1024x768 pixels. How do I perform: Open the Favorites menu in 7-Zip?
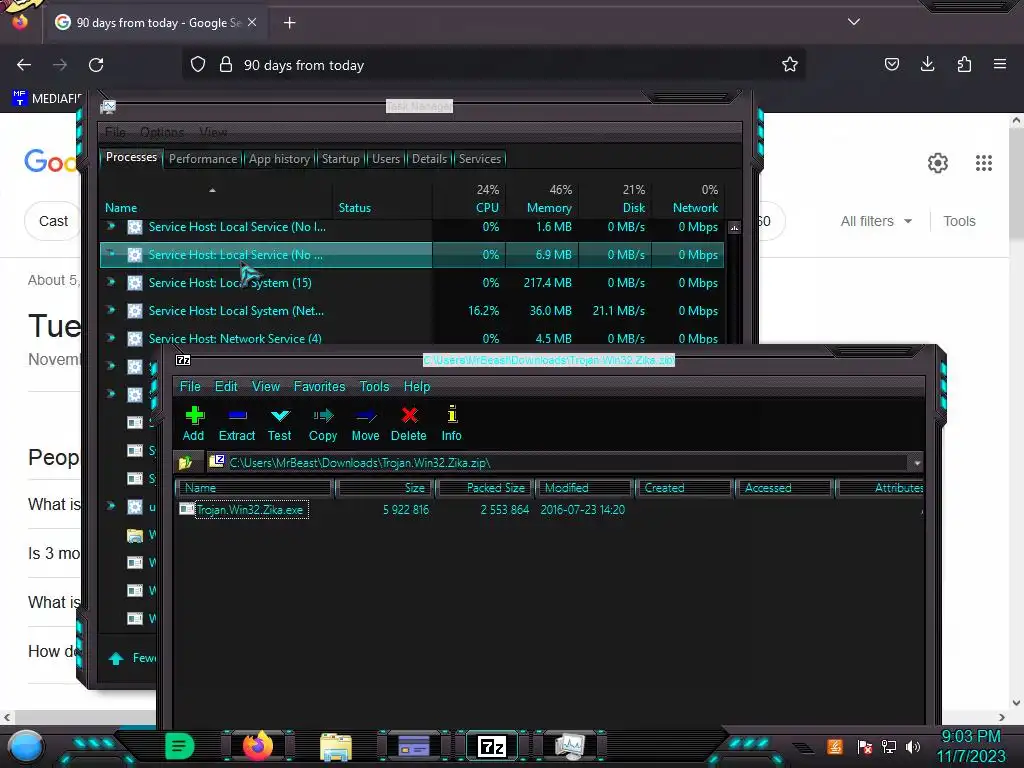319,386
